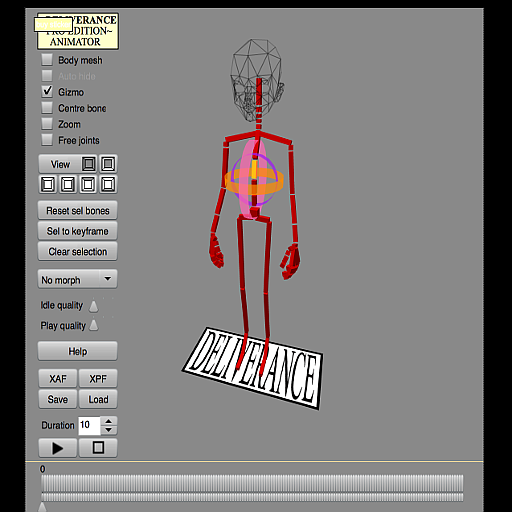Click the greyed-out Auto hide checkbox

pos(47,76)
